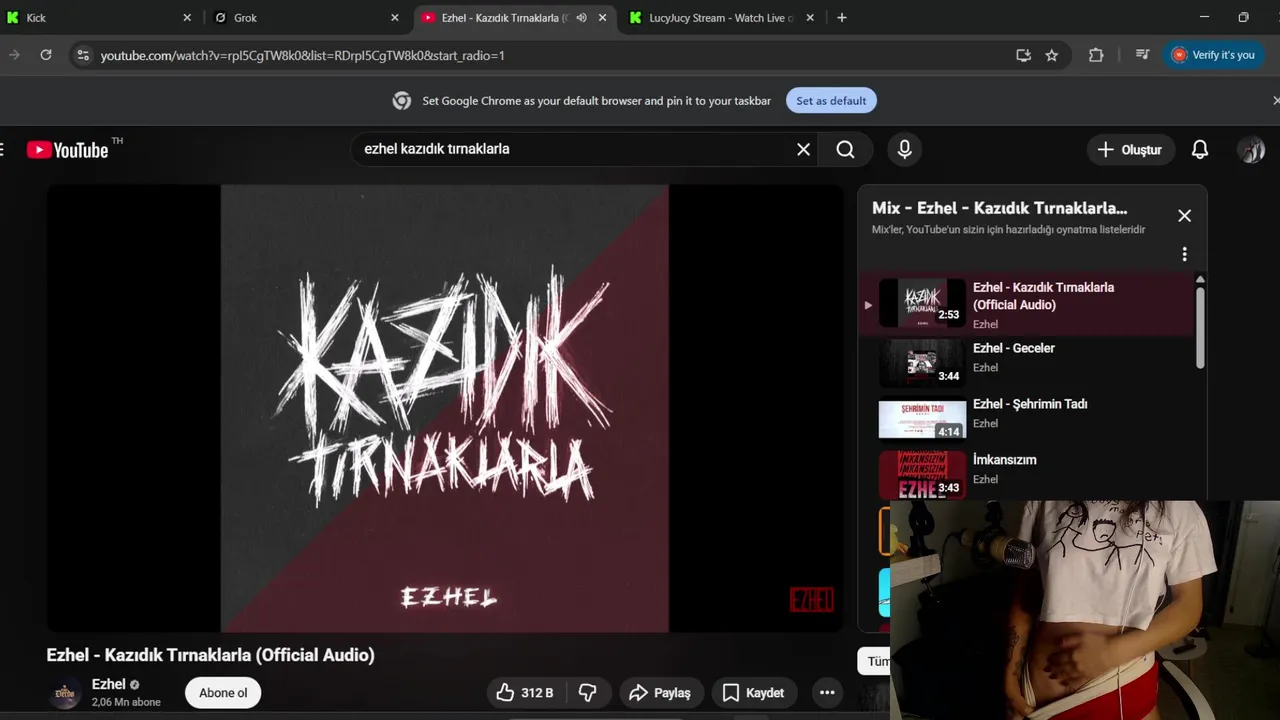Like the video with thumbs up
Viewport: 1280px width, 720px height.
click(x=525, y=692)
